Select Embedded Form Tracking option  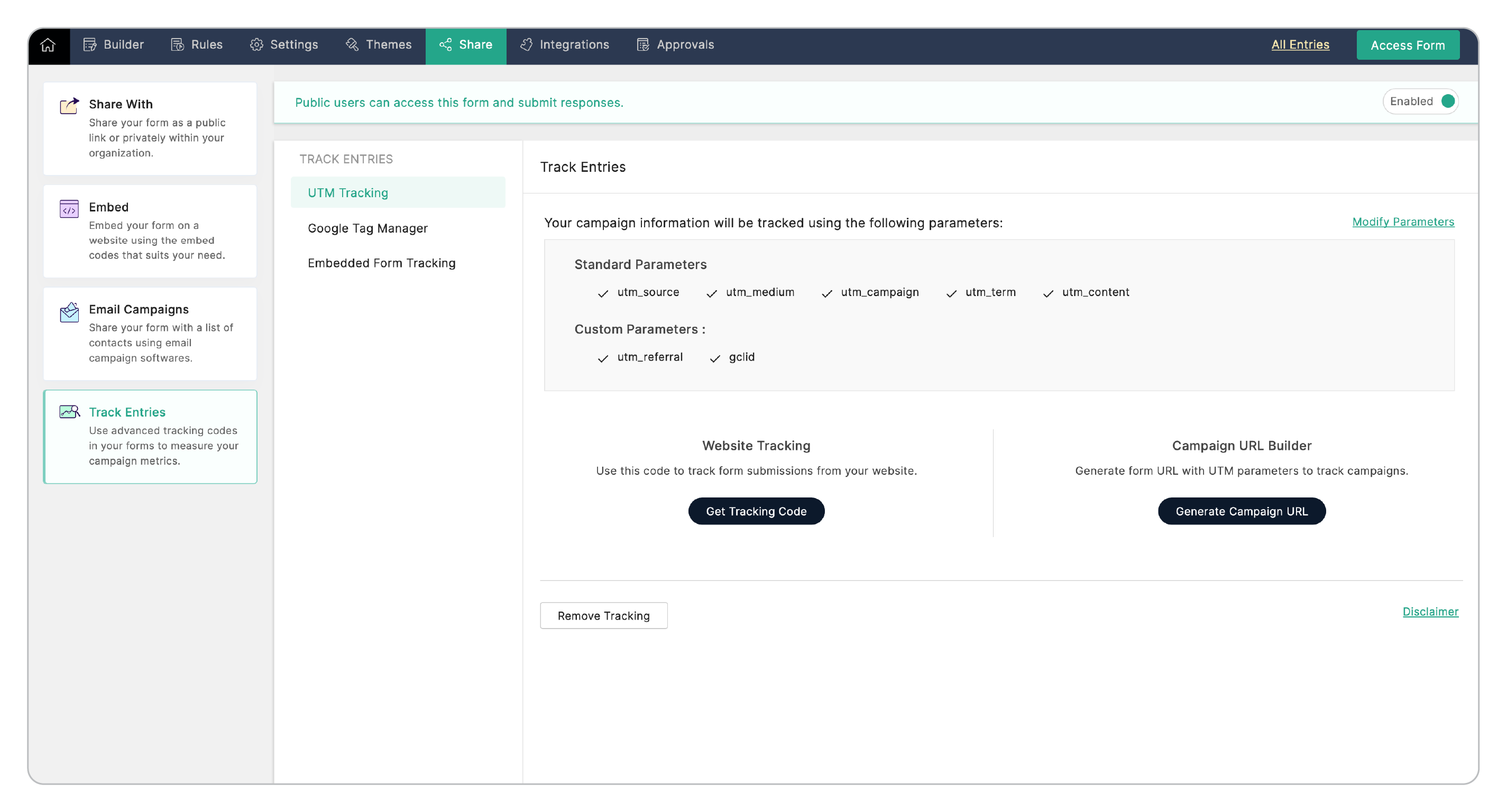point(381,263)
